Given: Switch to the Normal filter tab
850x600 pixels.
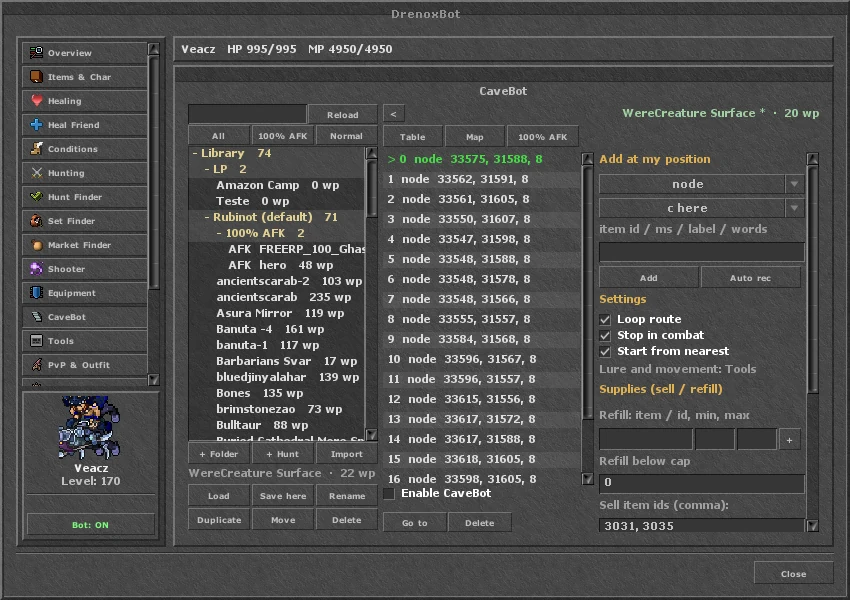Looking at the screenshot, I should [x=346, y=136].
